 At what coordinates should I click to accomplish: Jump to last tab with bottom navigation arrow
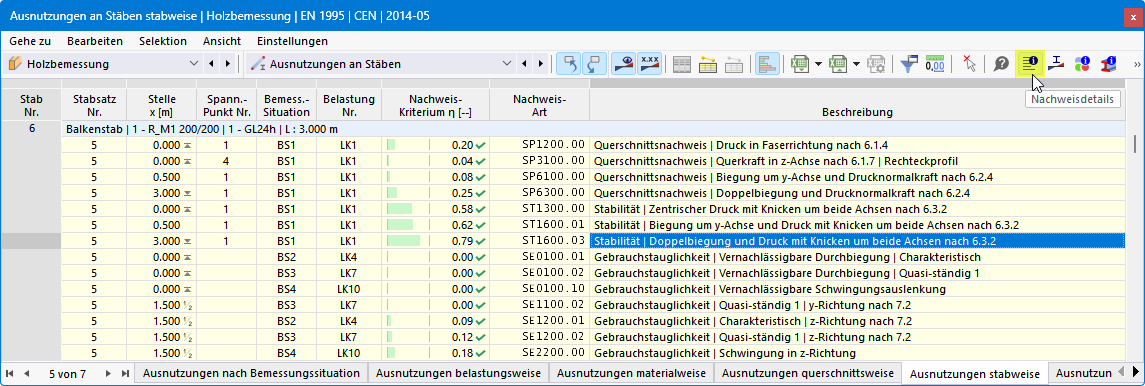click(x=125, y=374)
